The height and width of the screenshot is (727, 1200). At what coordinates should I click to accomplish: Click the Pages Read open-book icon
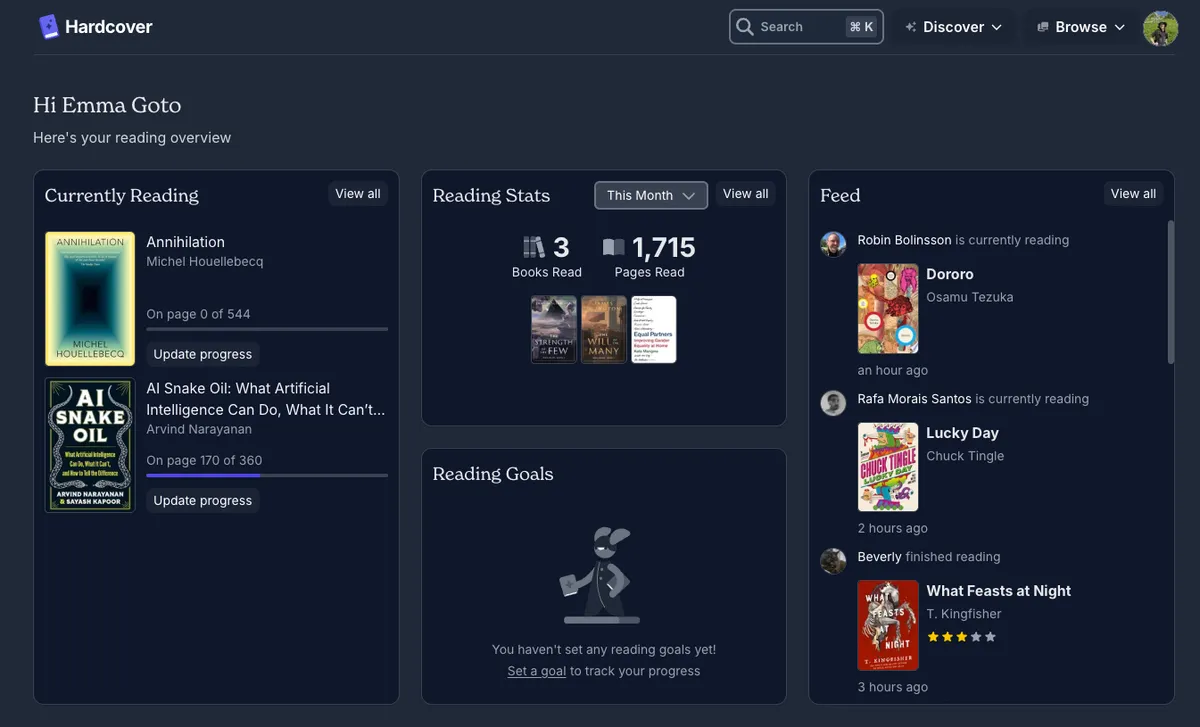click(613, 247)
